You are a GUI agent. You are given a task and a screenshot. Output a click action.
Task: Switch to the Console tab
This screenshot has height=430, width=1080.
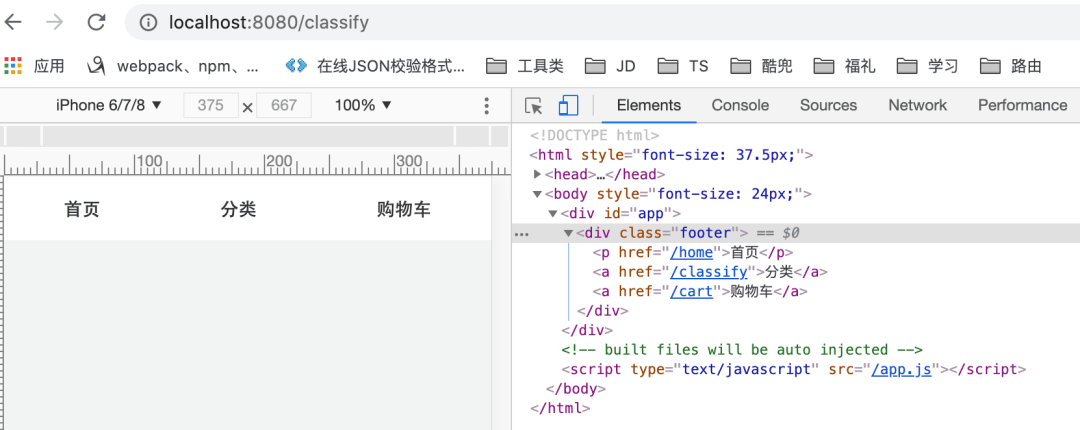740,105
